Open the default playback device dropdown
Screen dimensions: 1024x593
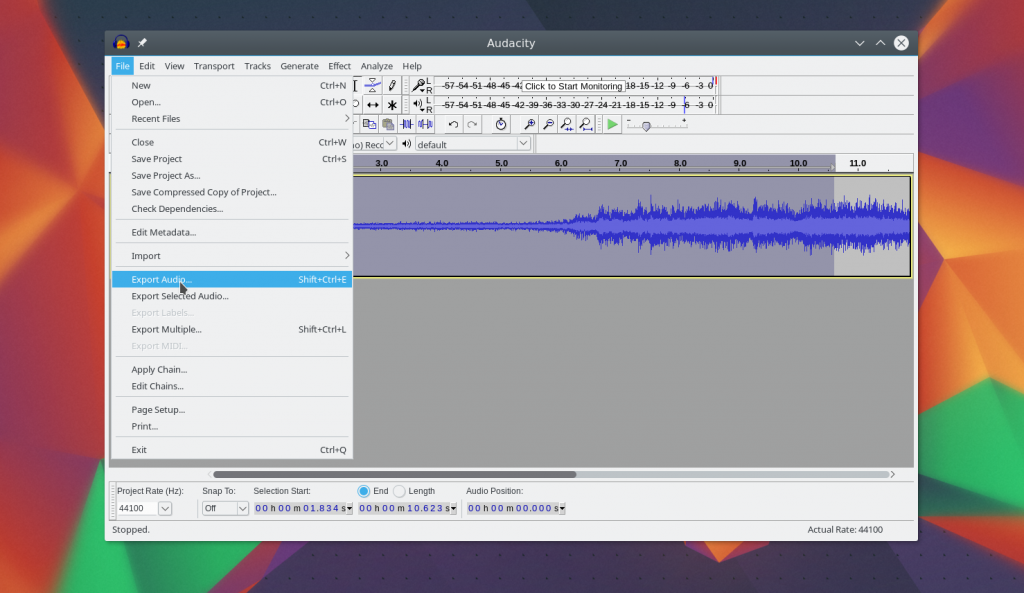[x=522, y=144]
